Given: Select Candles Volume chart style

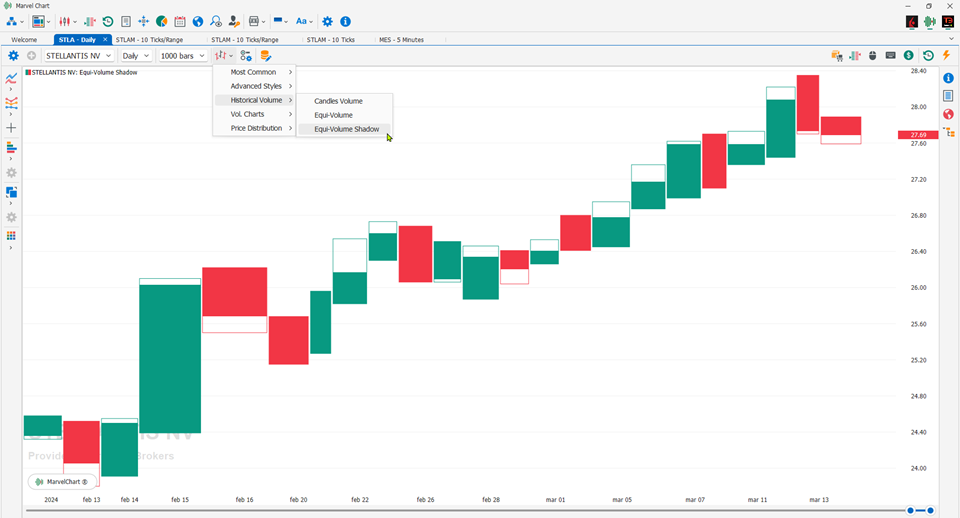Looking at the screenshot, I should (344, 101).
